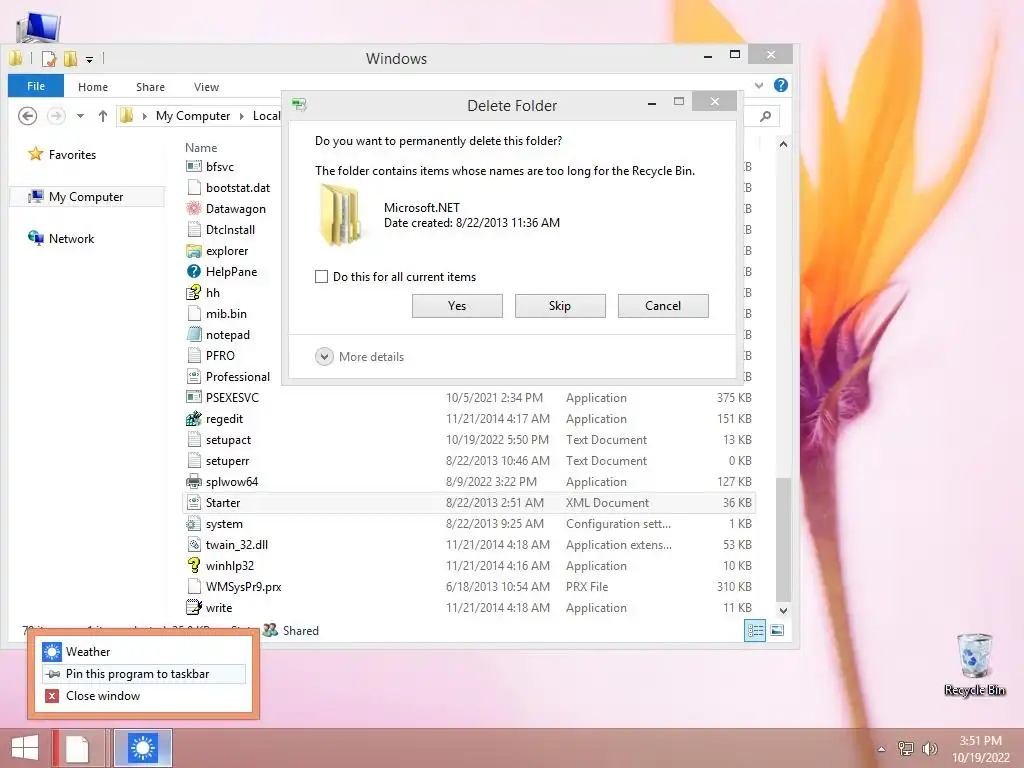Click the network tray icon
Image resolution: width=1024 pixels, height=768 pixels.
[906, 749]
